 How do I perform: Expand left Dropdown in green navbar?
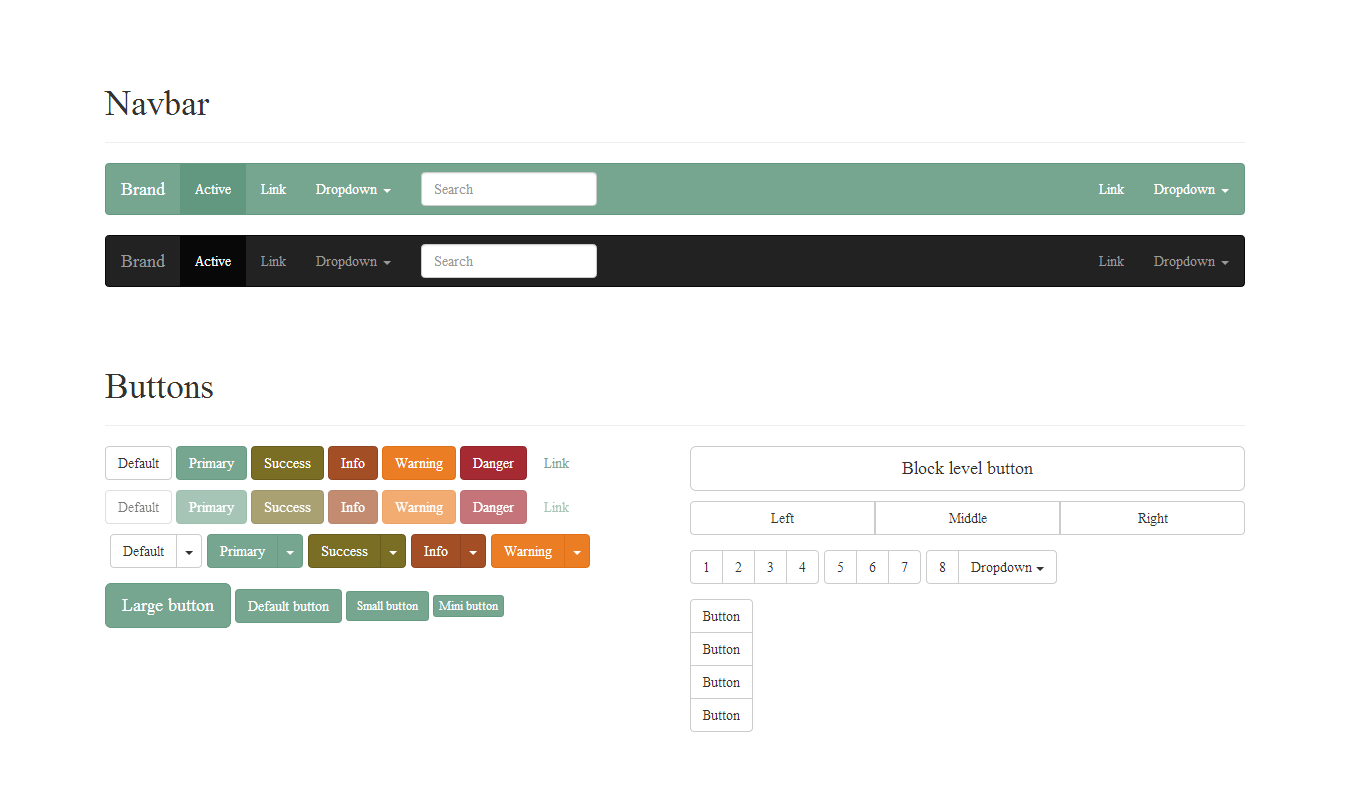[353, 189]
